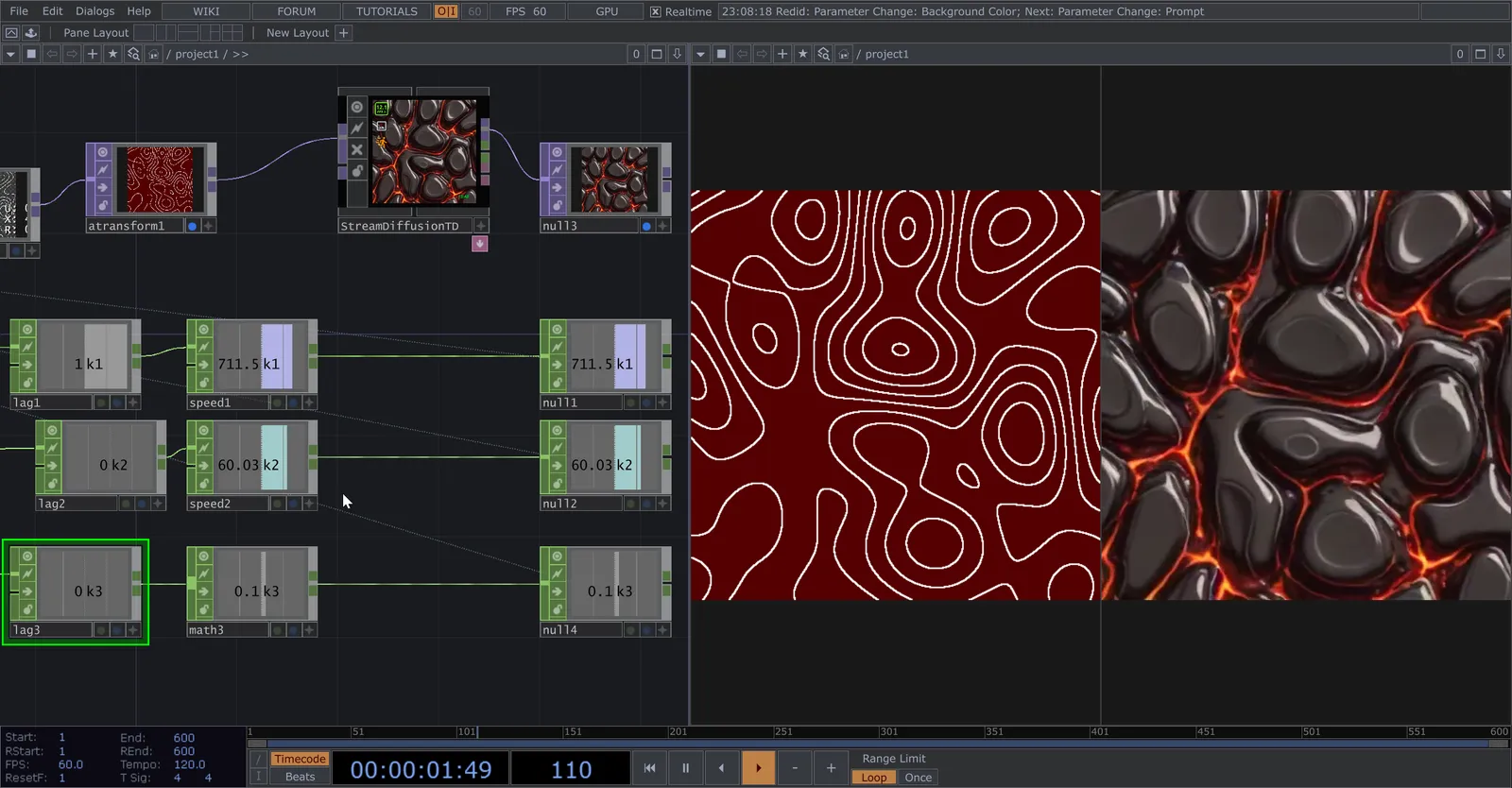Viewport: 1512px width, 788px height.
Task: Toggle bypass flag on StreamDiffusionTD node
Action: pyautogui.click(x=356, y=149)
